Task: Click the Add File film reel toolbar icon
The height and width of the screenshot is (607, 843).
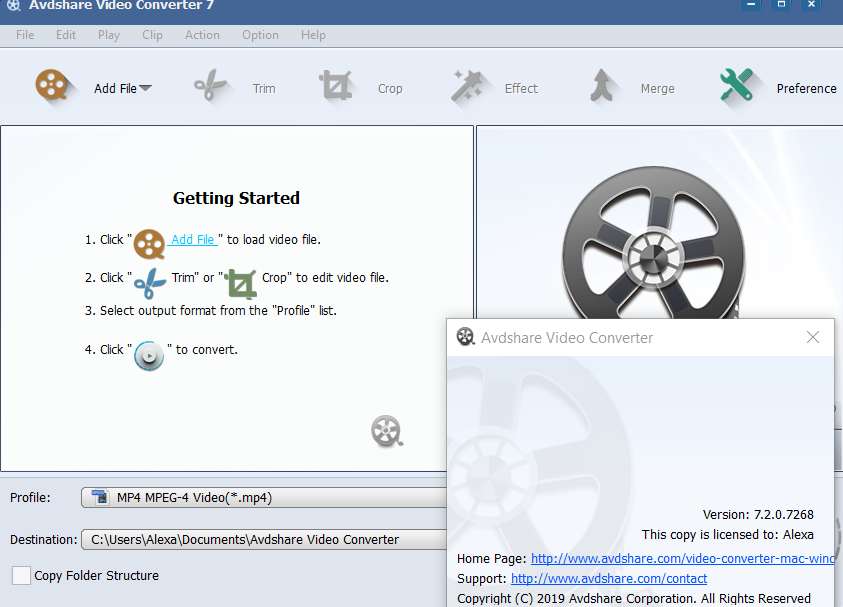Action: click(x=52, y=85)
